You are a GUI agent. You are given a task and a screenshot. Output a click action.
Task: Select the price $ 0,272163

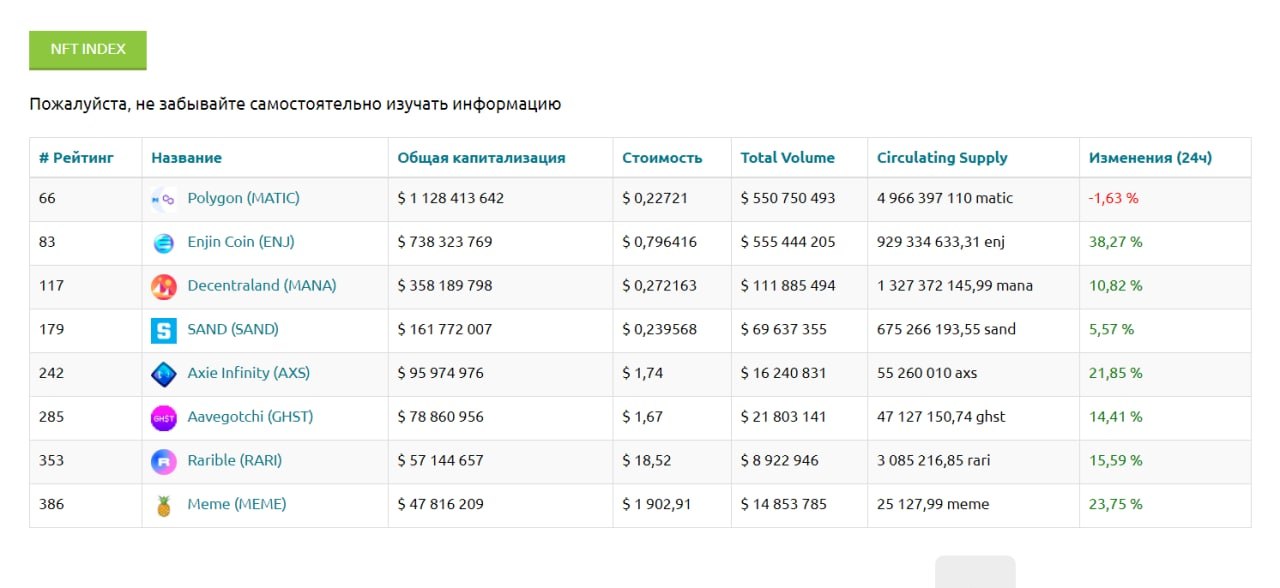660,285
